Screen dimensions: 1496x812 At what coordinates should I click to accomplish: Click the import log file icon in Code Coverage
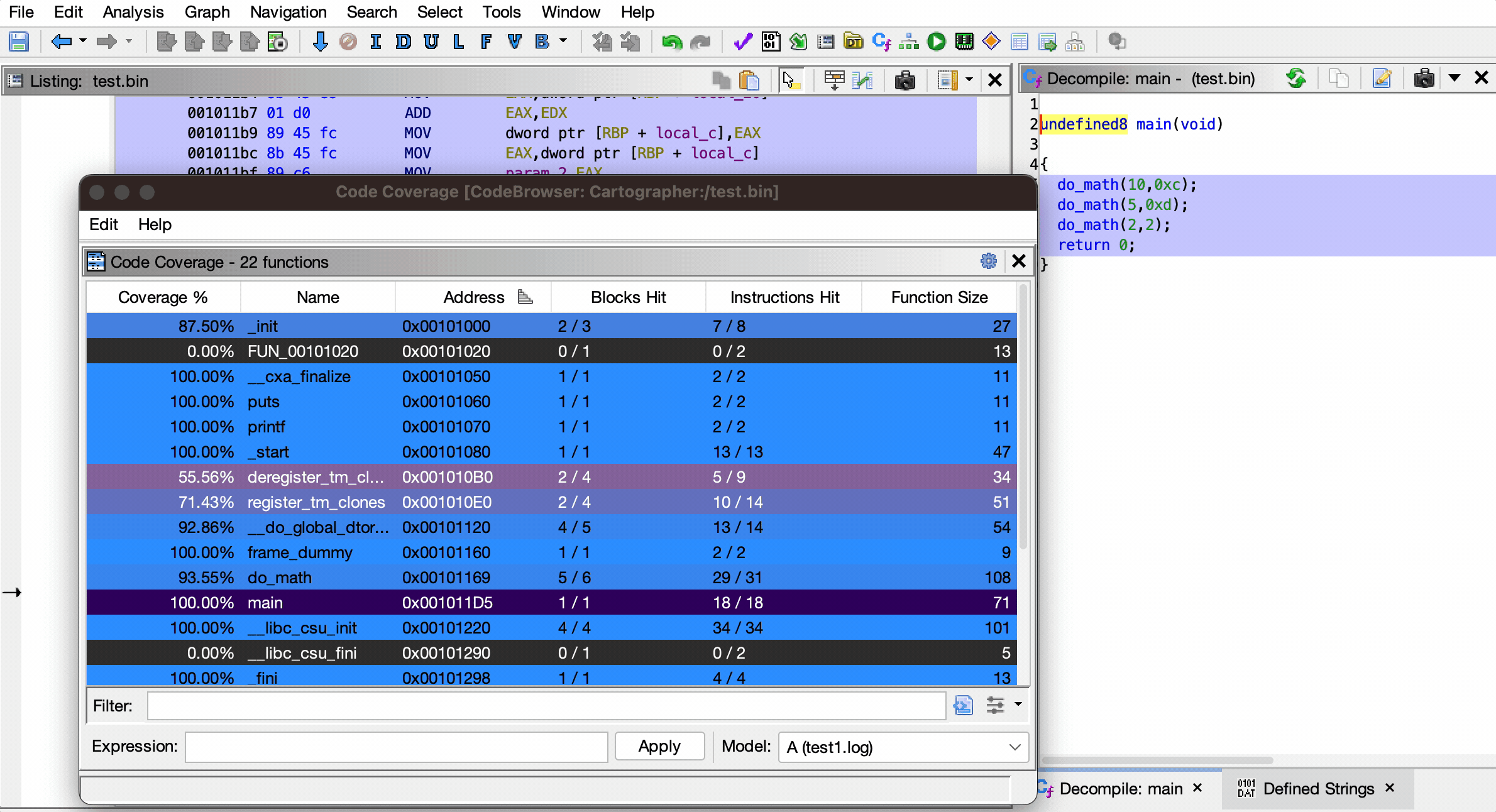pos(962,705)
